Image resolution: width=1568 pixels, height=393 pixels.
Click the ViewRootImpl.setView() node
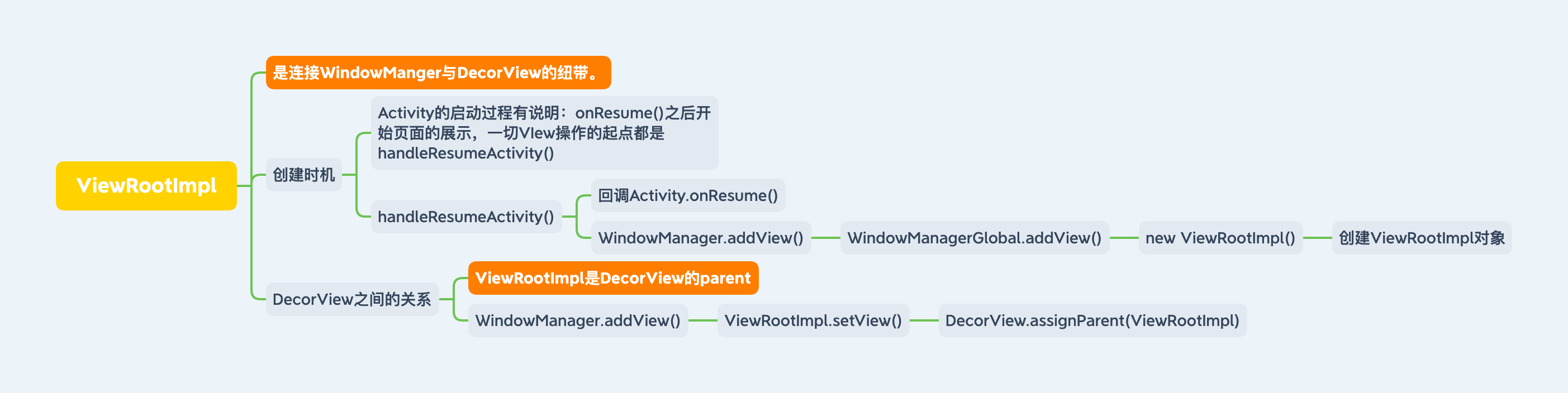(812, 320)
